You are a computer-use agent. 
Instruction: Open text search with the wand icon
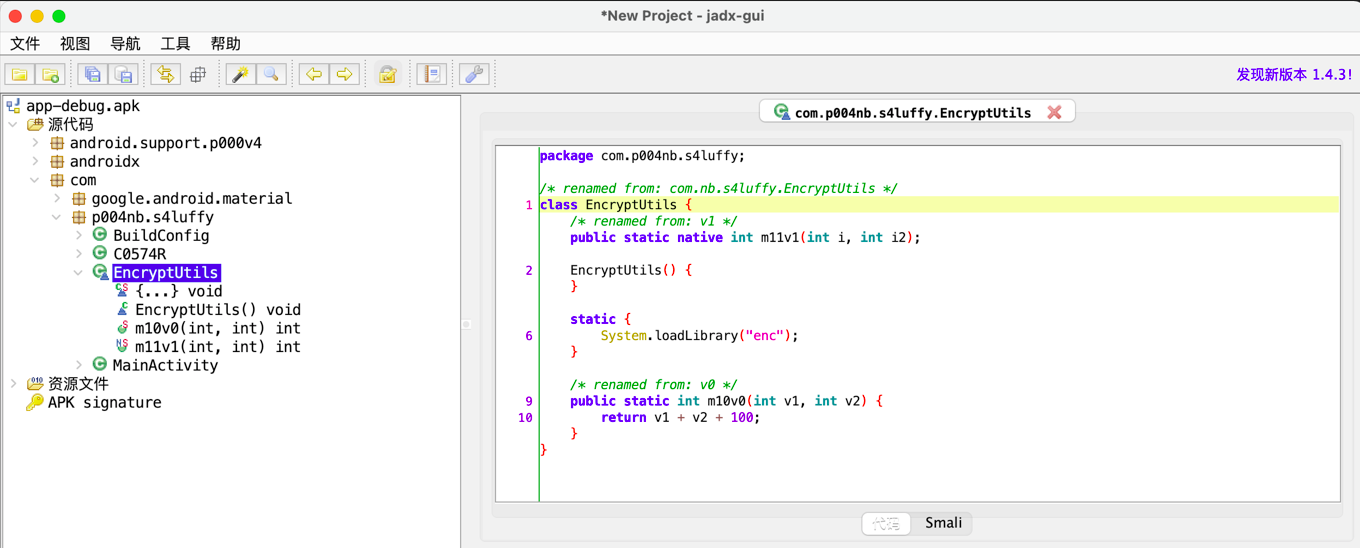point(240,74)
